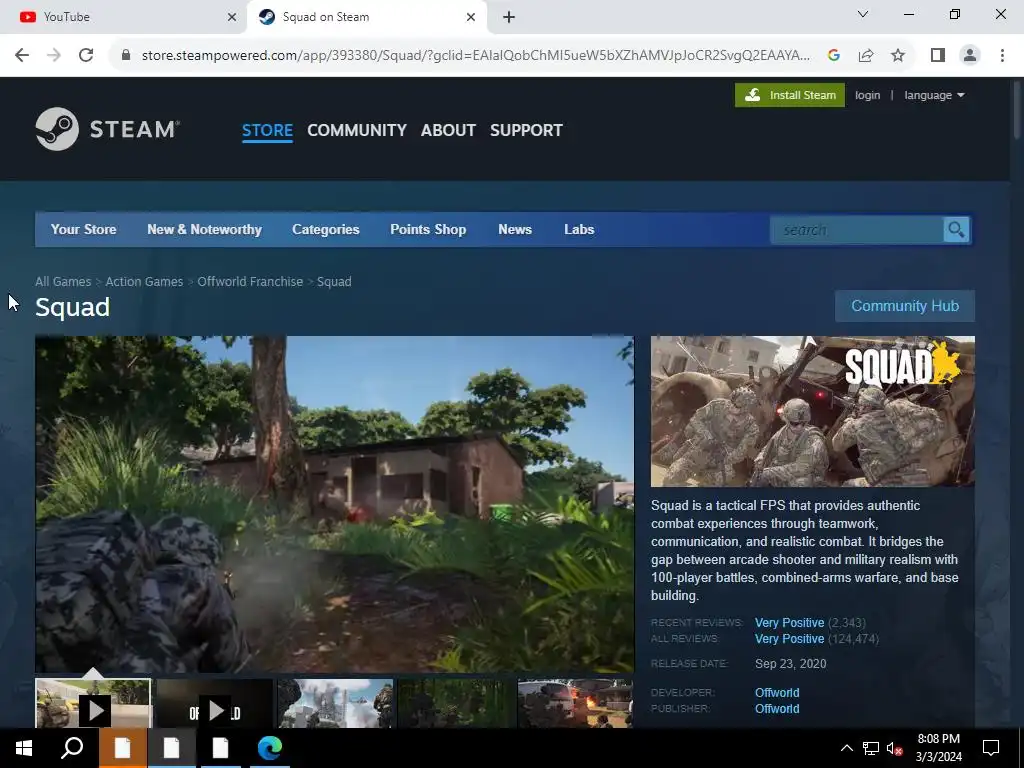Click the orange highlighted taskbar file icon

click(x=122, y=748)
